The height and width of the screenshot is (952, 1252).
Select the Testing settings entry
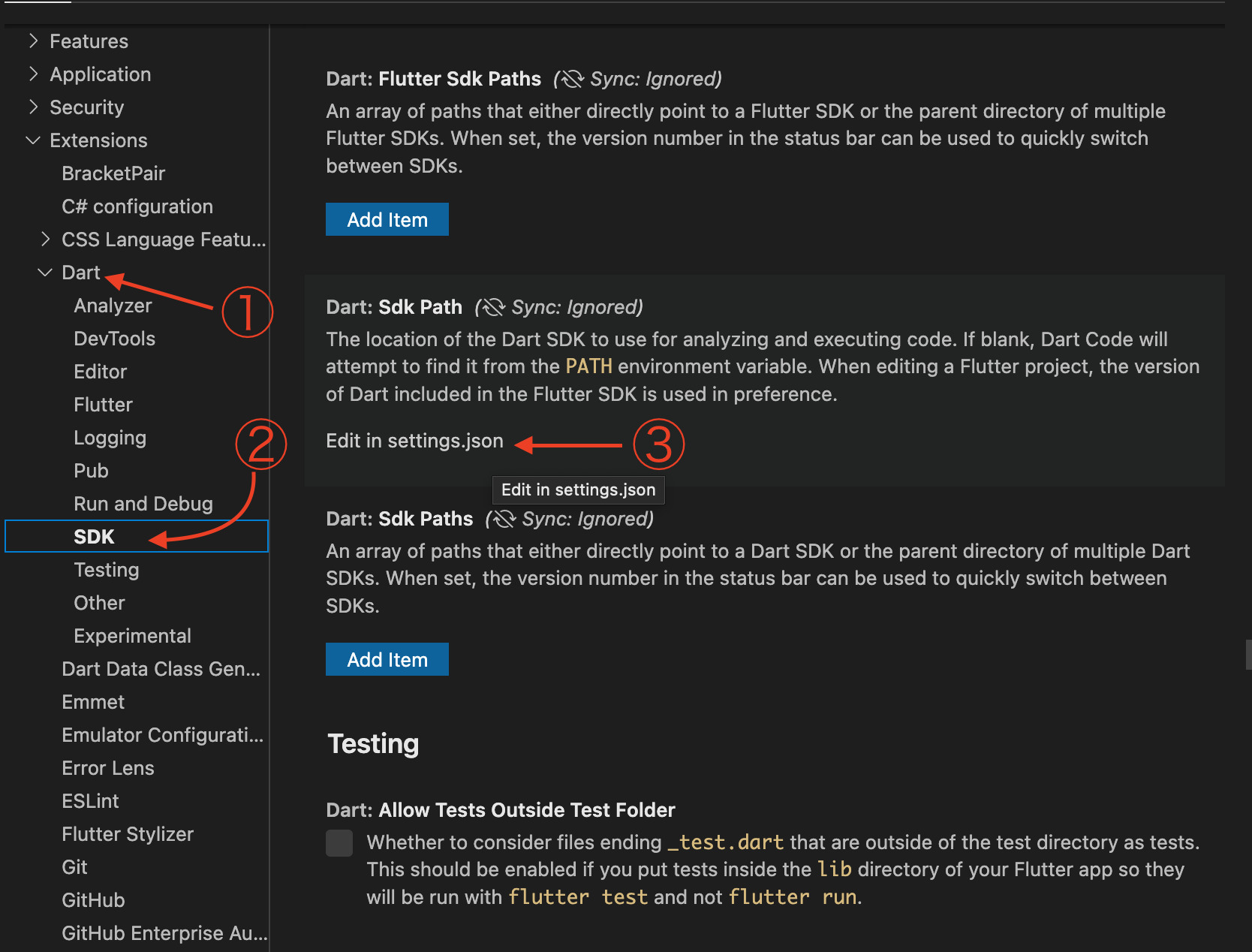[x=106, y=569]
